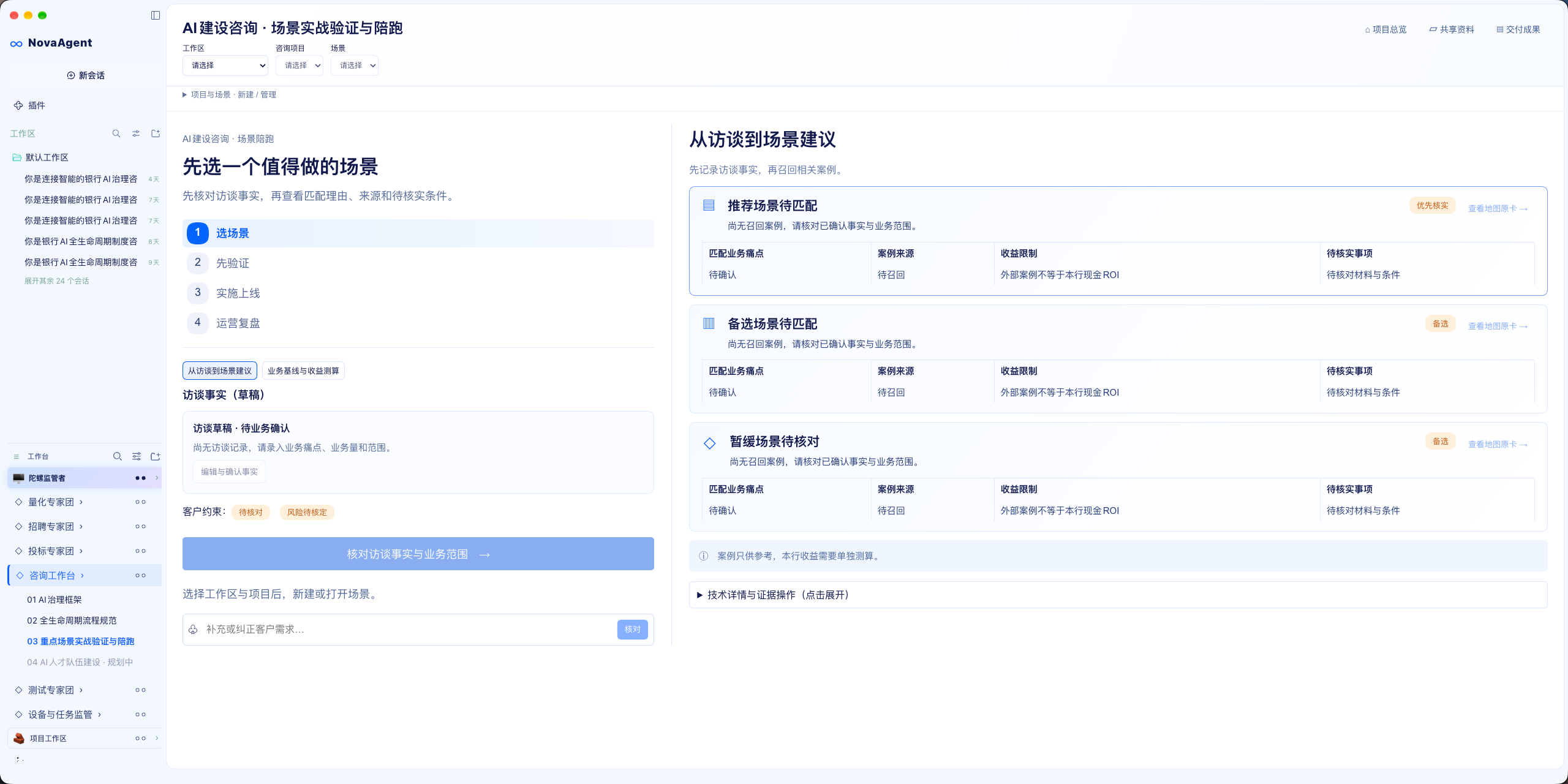1568x784 pixels.
Task: Open the 场景 dropdown selector
Action: point(355,66)
